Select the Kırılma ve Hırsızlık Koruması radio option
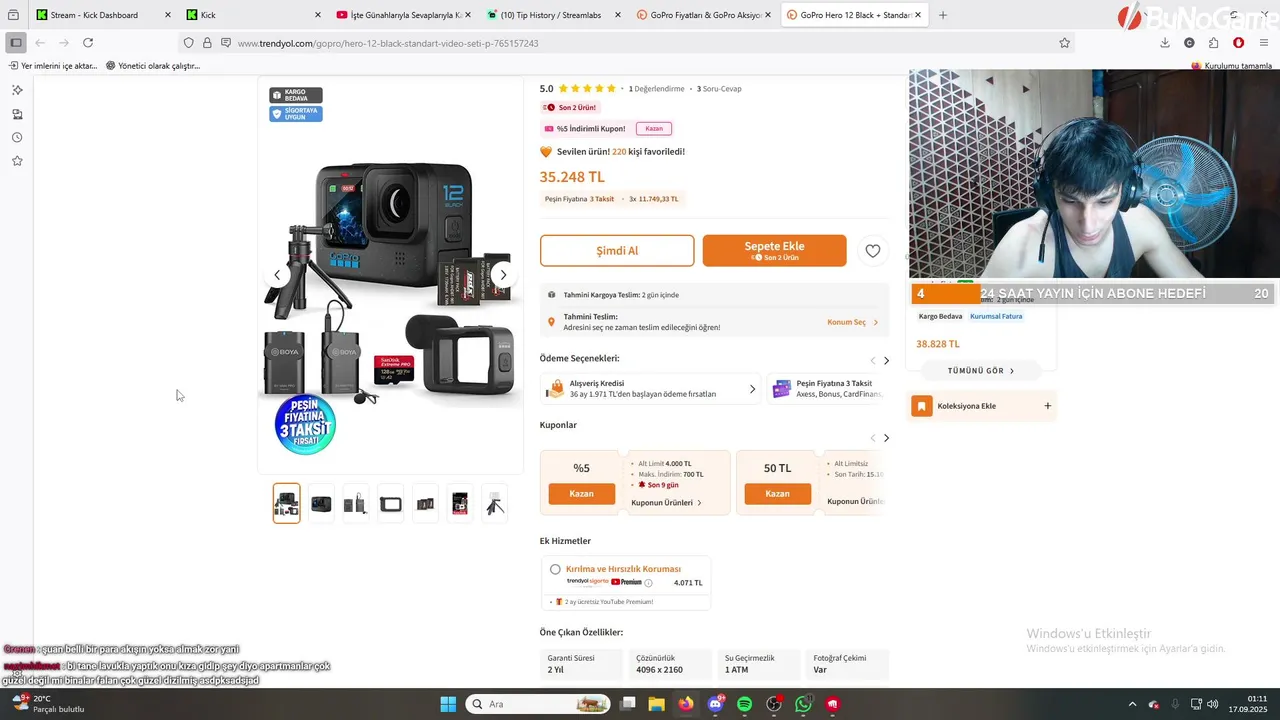 555,569
